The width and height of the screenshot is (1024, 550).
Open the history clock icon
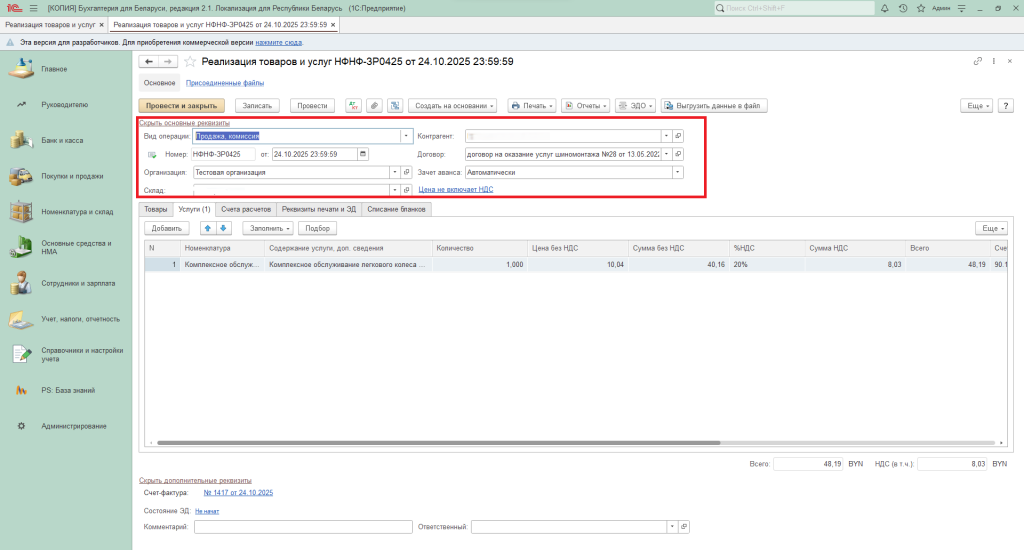click(x=903, y=7)
